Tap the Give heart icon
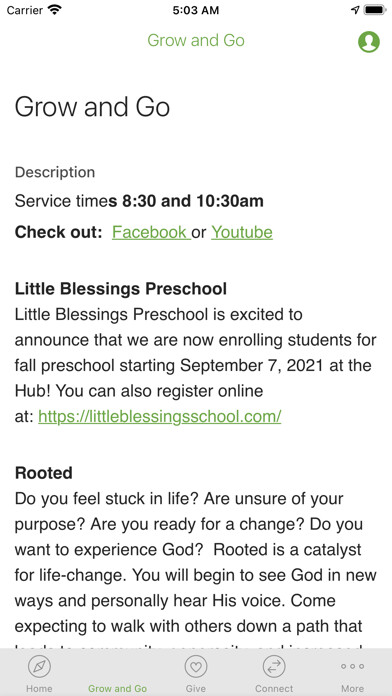This screenshot has width=392, height=696. [x=196, y=666]
